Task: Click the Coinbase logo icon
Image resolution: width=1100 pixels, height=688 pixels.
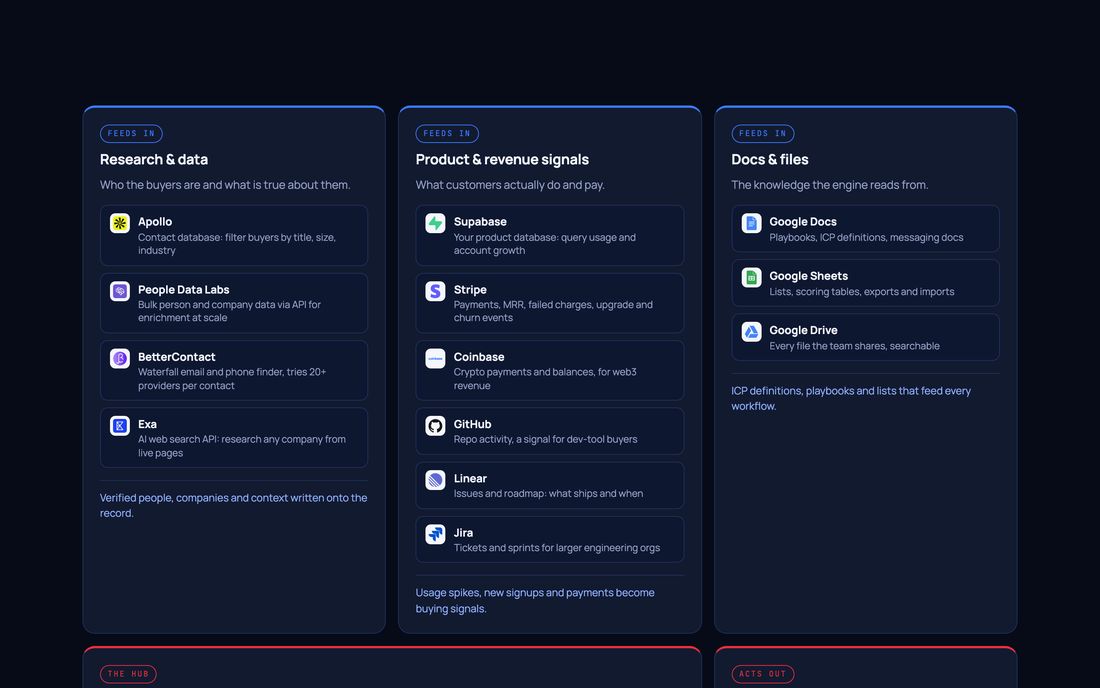Action: coord(436,358)
